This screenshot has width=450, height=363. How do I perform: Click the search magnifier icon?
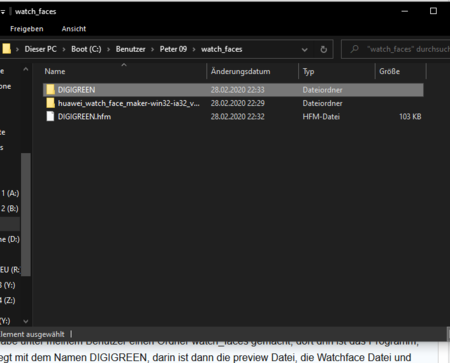tap(355, 49)
